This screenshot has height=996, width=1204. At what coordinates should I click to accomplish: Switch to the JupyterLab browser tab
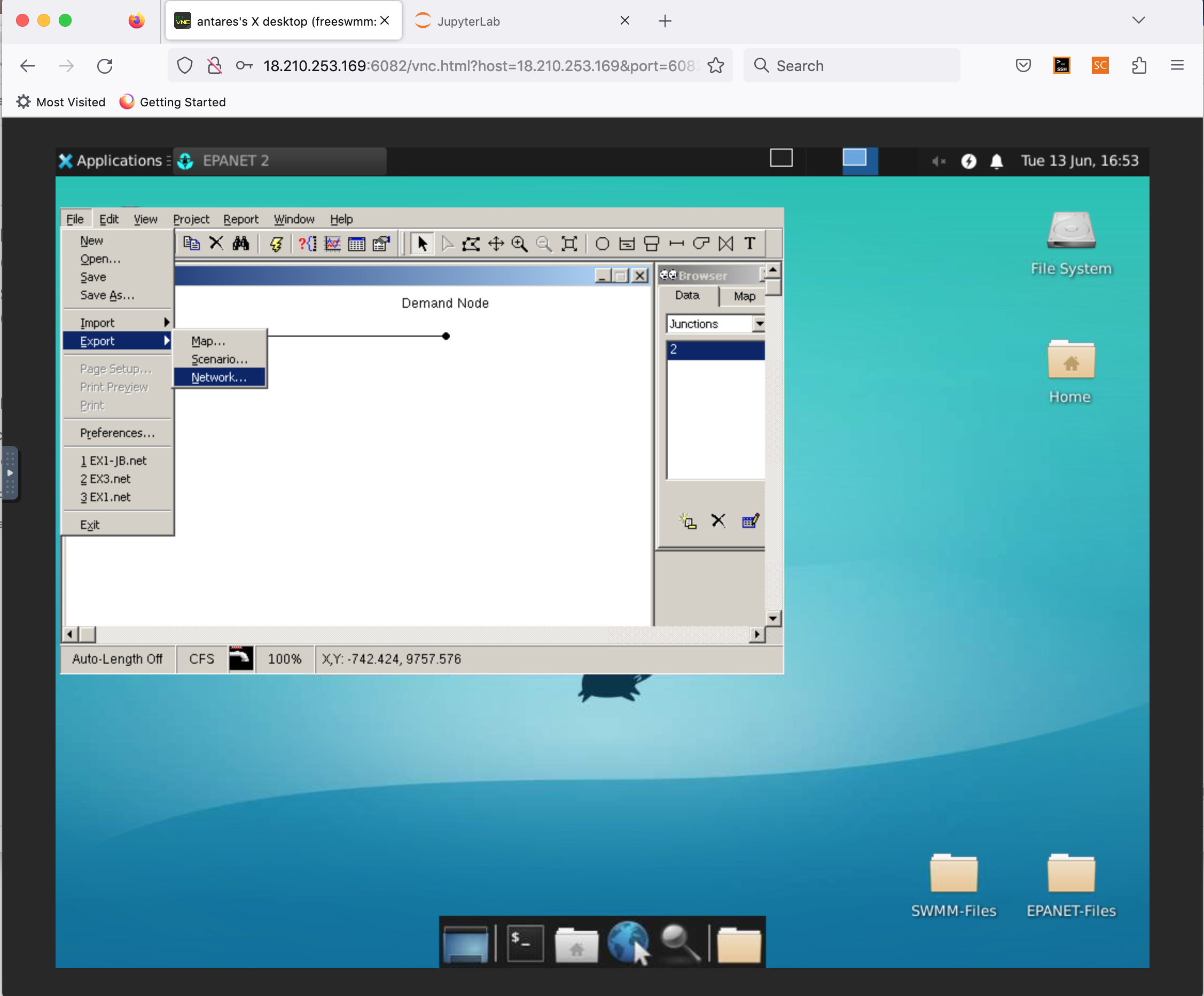521,21
